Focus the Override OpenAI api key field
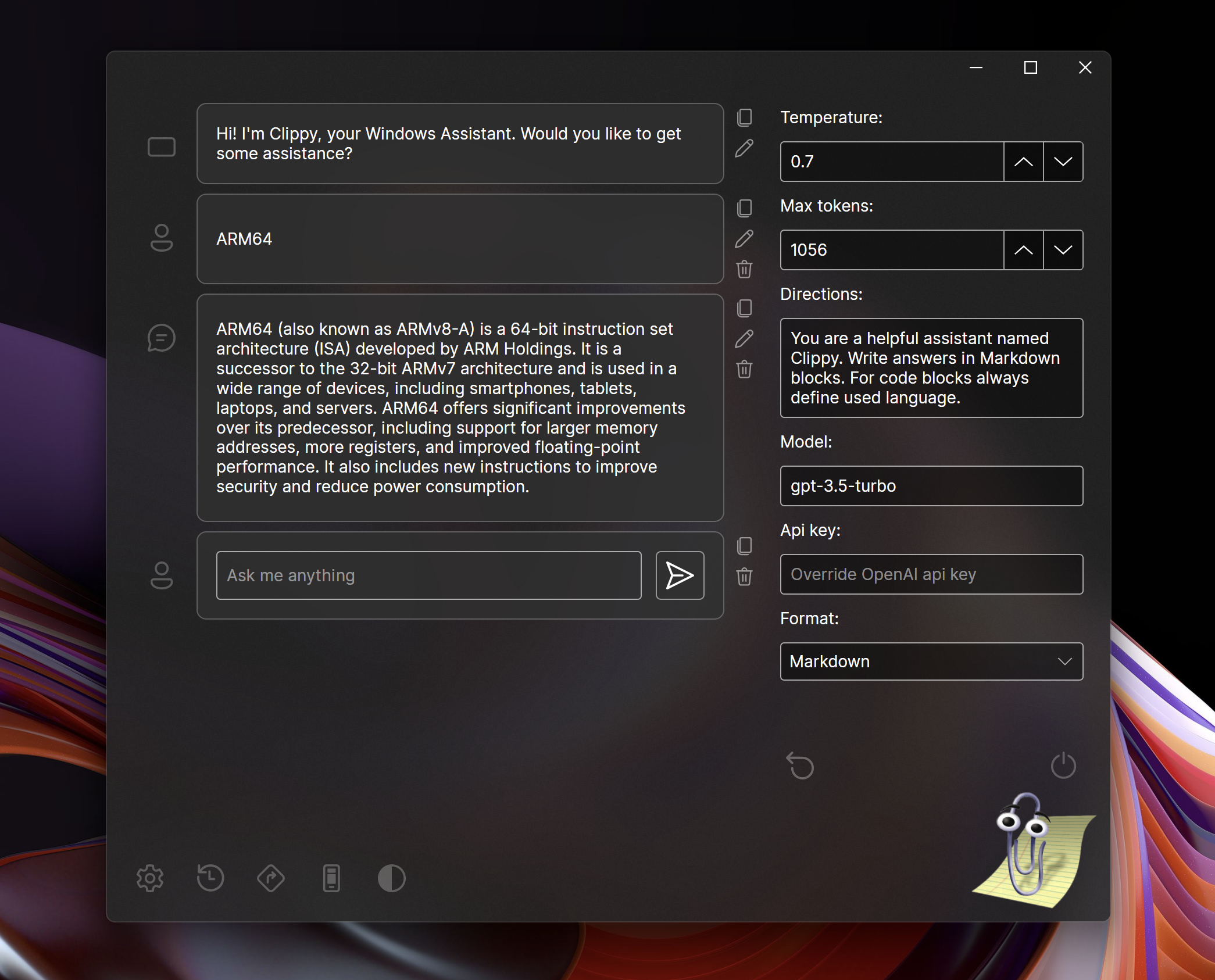This screenshot has height=980, width=1215. coord(931,574)
